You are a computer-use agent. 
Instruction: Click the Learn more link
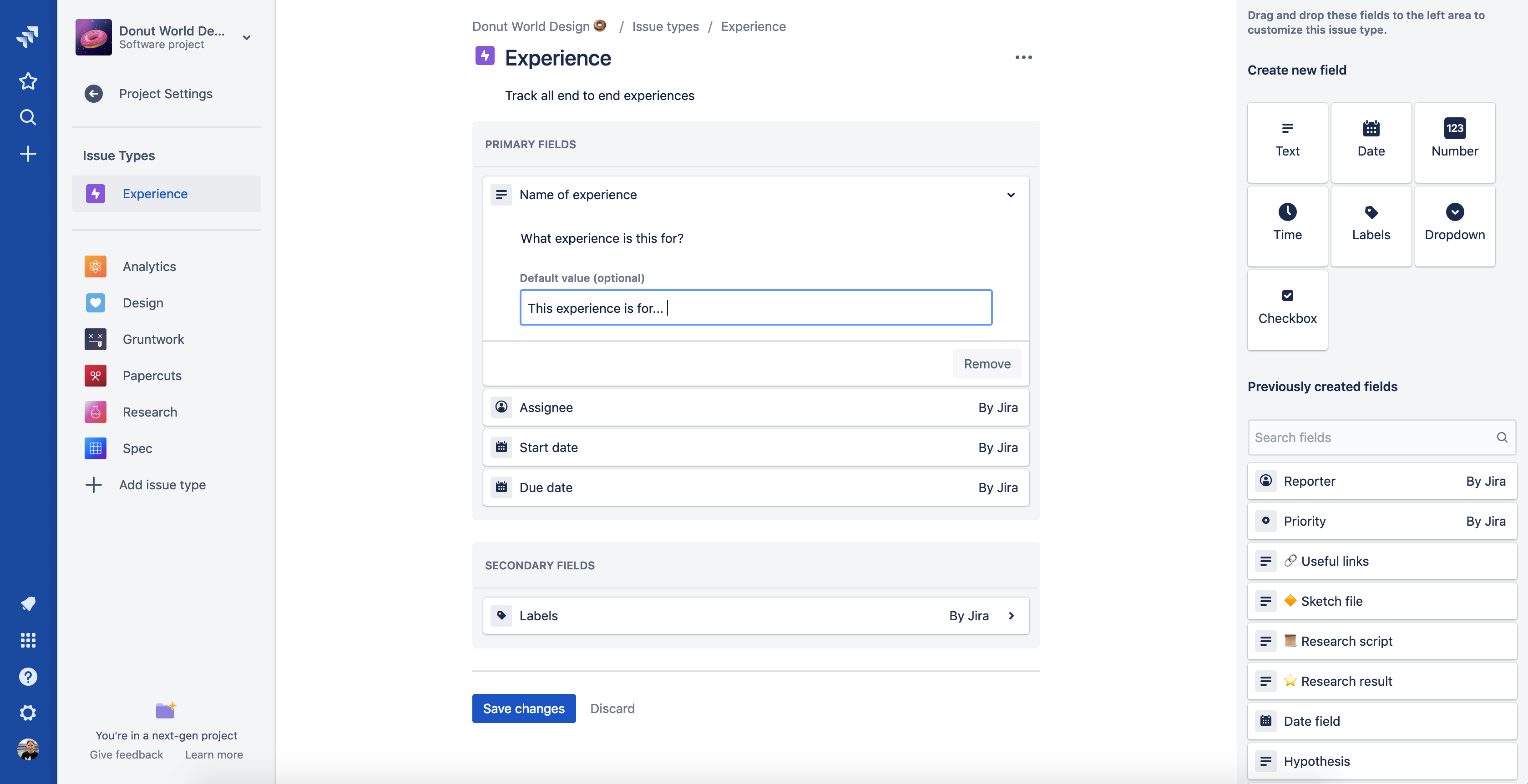tap(213, 754)
